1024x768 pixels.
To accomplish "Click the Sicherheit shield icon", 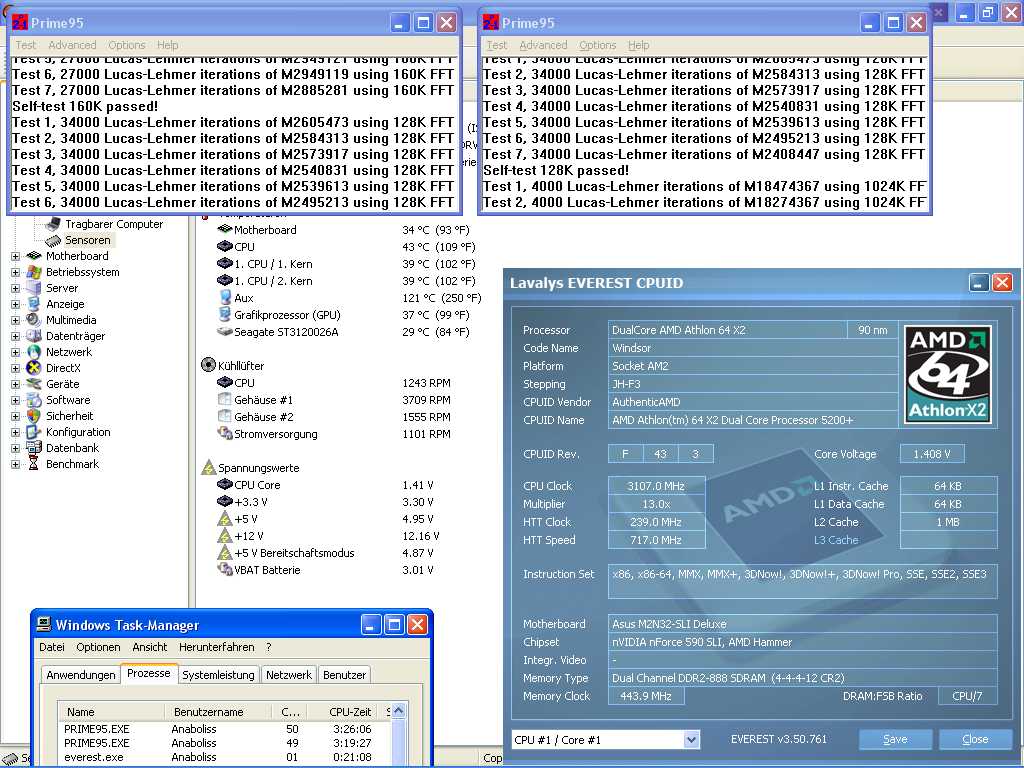I will tap(33, 415).
